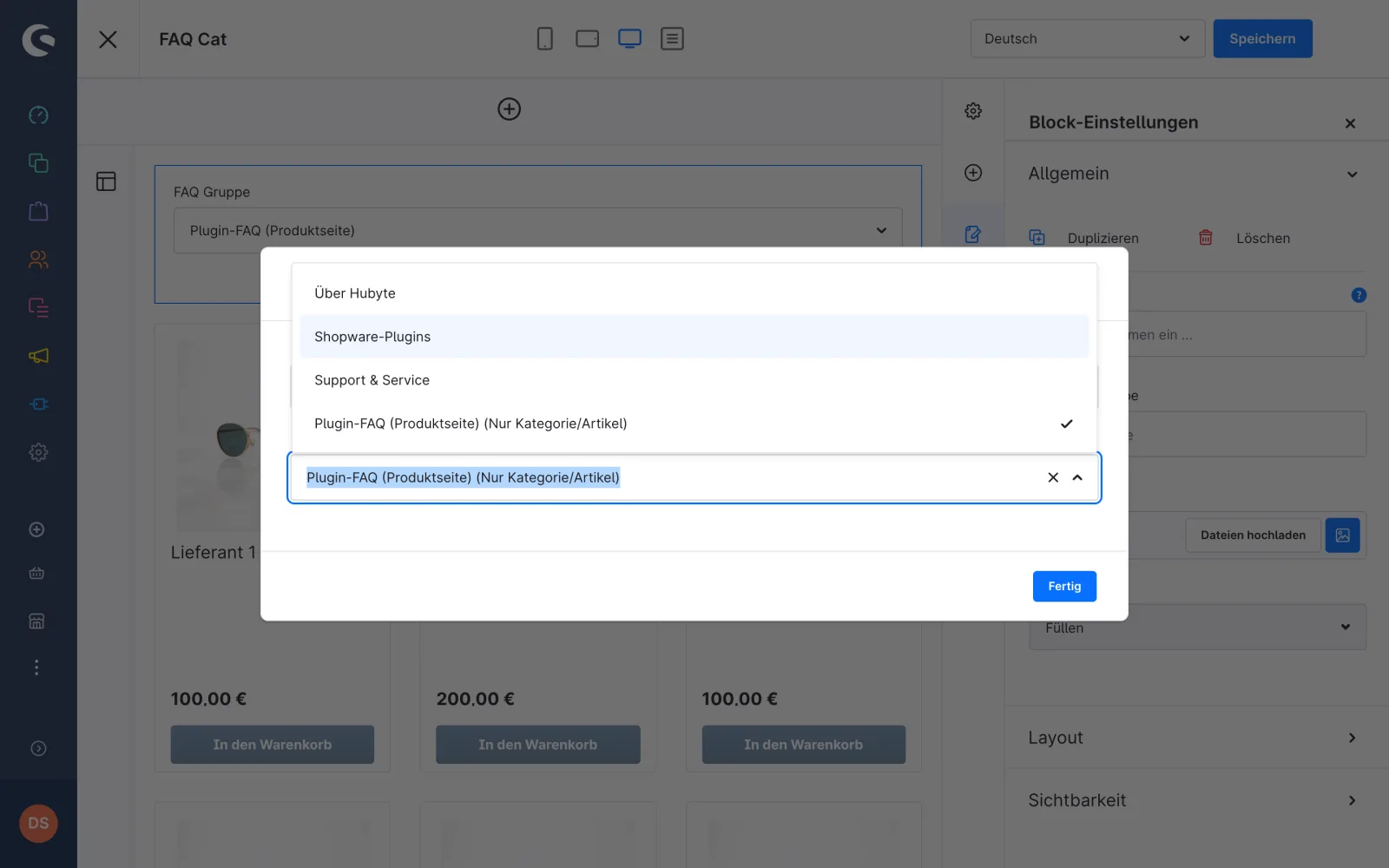Select the mobile phone viewport icon
Screen dimensions: 1389x868
[x=544, y=38]
